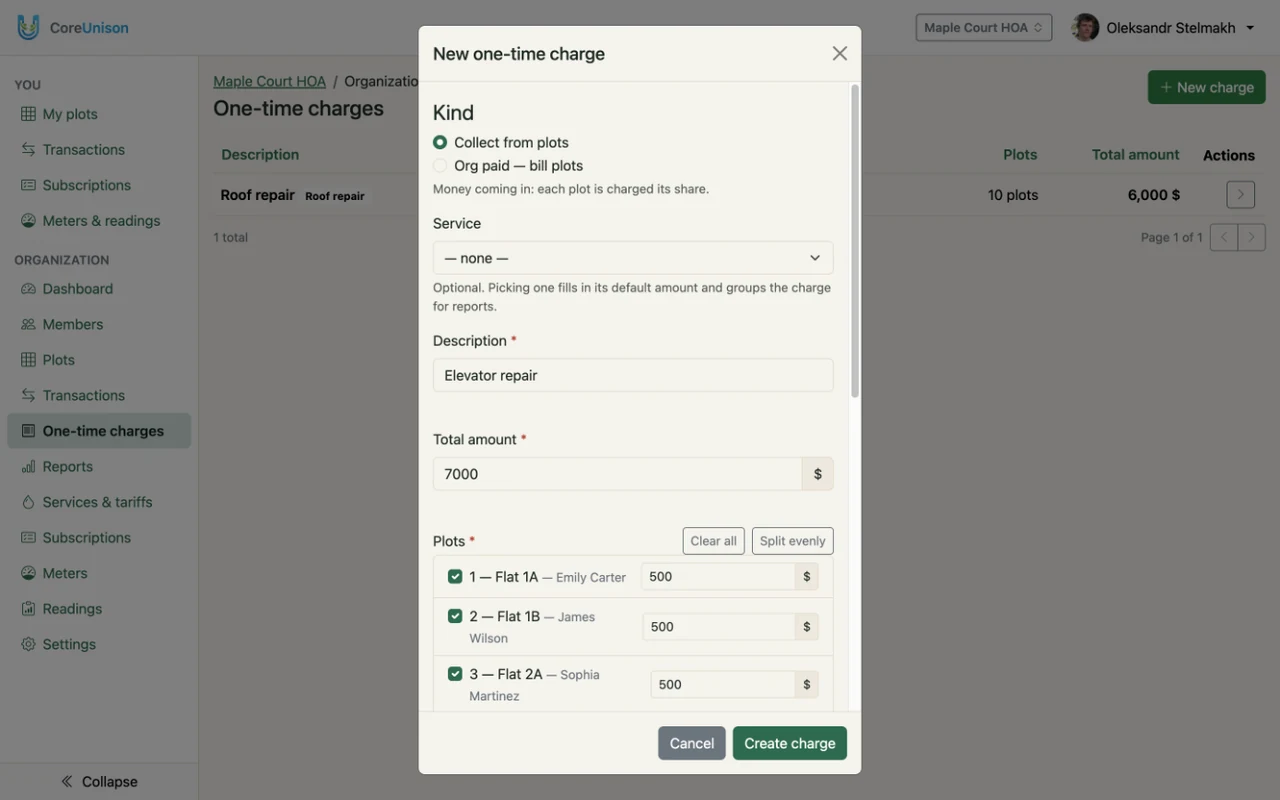Viewport: 1280px width, 800px height.
Task: Click the Flat 1A amount field
Action: [x=718, y=577]
